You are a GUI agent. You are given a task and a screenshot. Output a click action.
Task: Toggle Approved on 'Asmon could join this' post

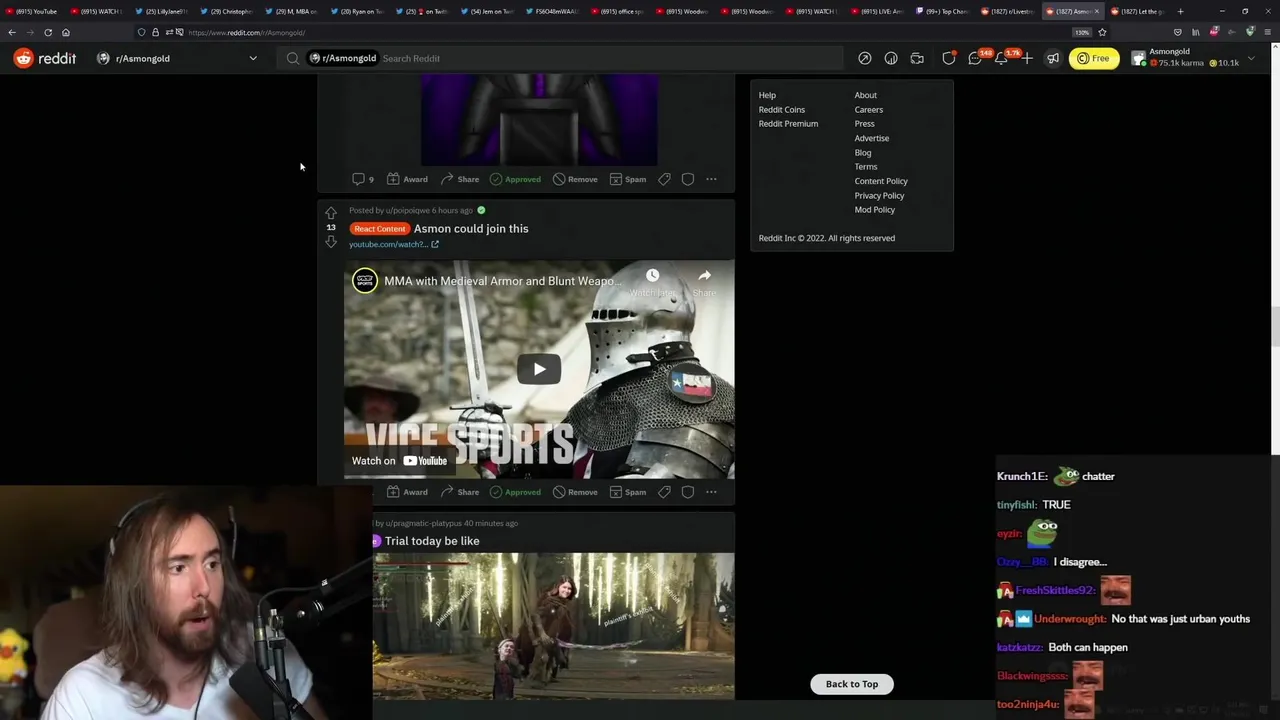pyautogui.click(x=515, y=492)
